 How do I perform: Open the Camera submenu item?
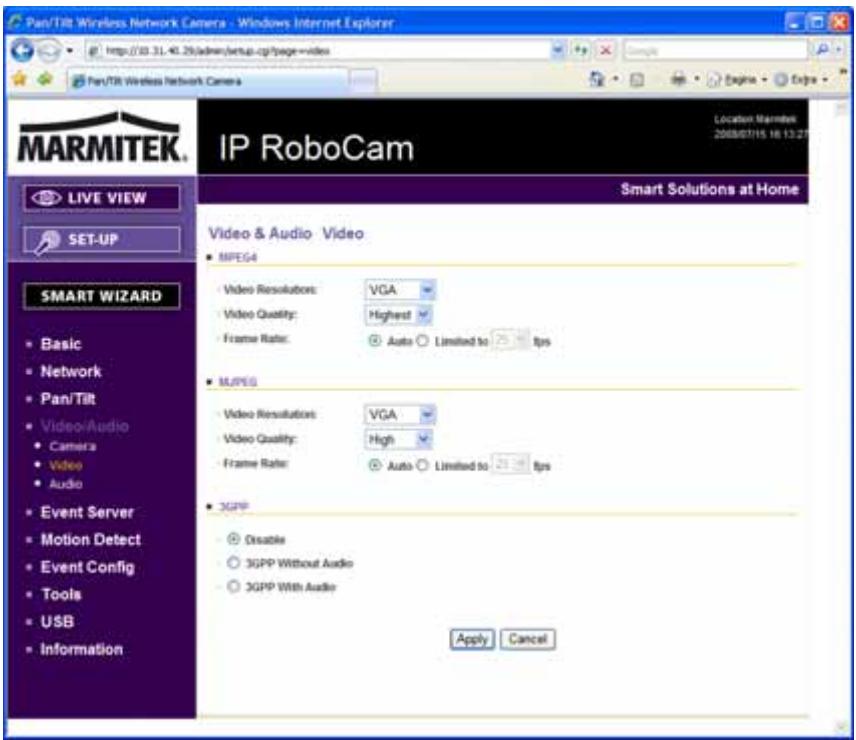tap(73, 446)
